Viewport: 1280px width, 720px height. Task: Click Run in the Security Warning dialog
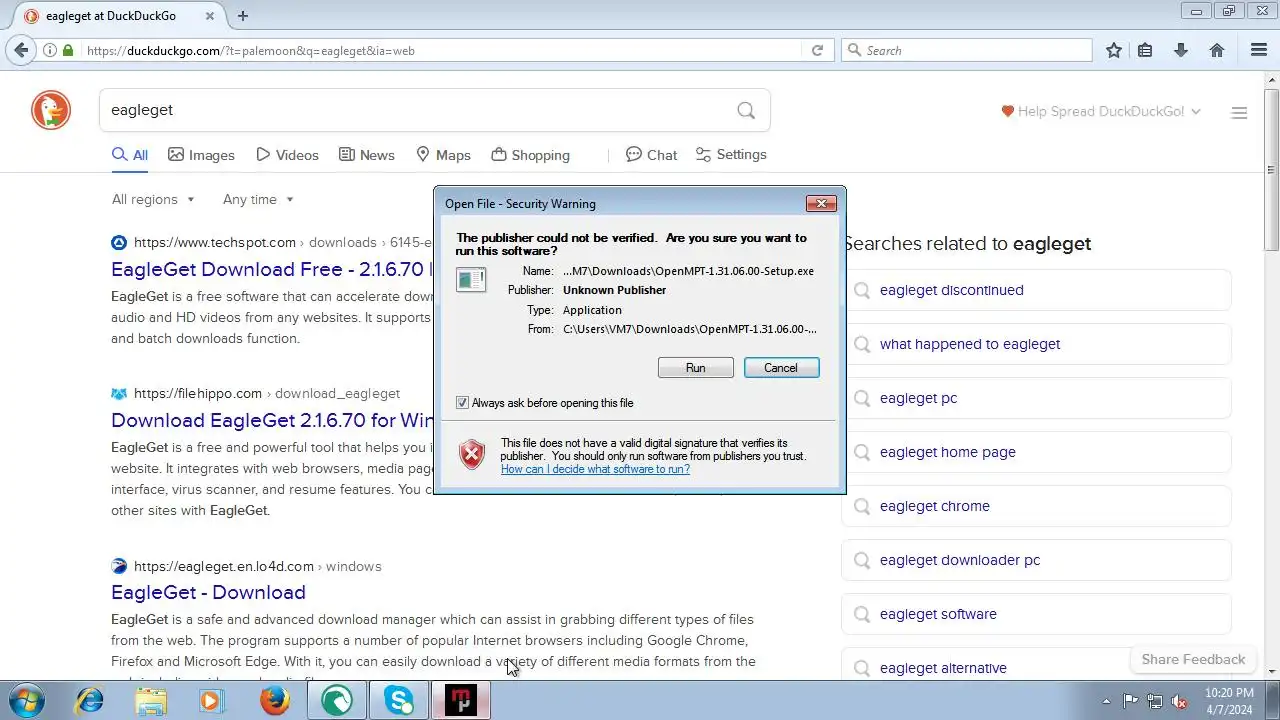pos(695,368)
